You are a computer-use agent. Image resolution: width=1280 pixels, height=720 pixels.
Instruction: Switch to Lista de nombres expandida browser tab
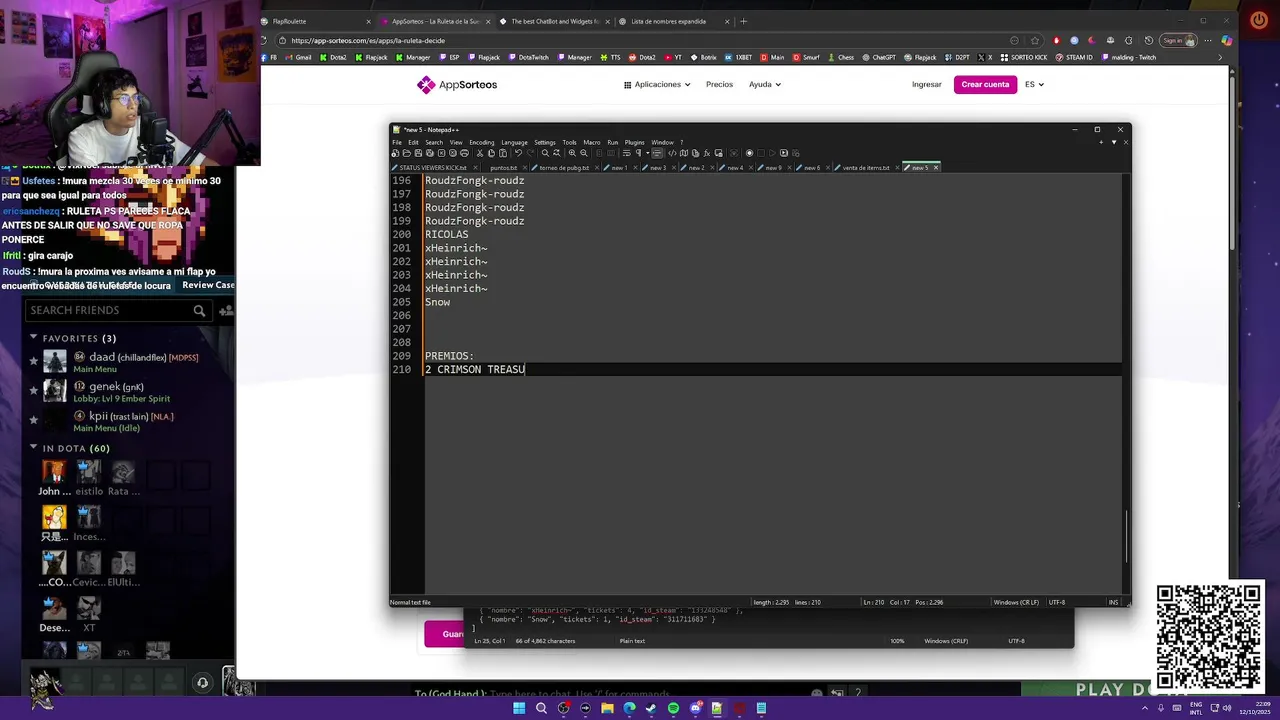tap(672, 21)
